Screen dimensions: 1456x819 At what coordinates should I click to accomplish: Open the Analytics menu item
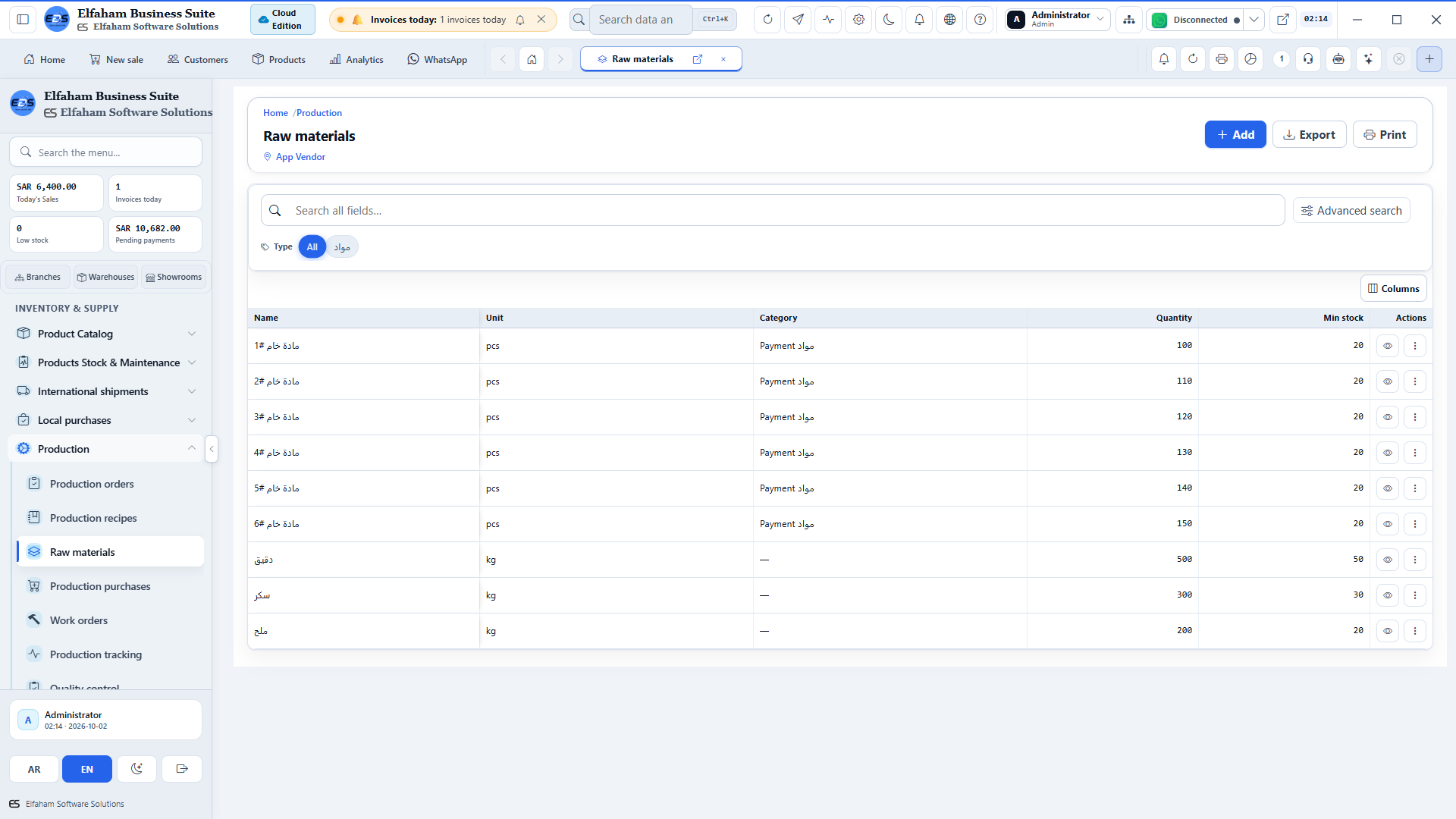point(356,59)
